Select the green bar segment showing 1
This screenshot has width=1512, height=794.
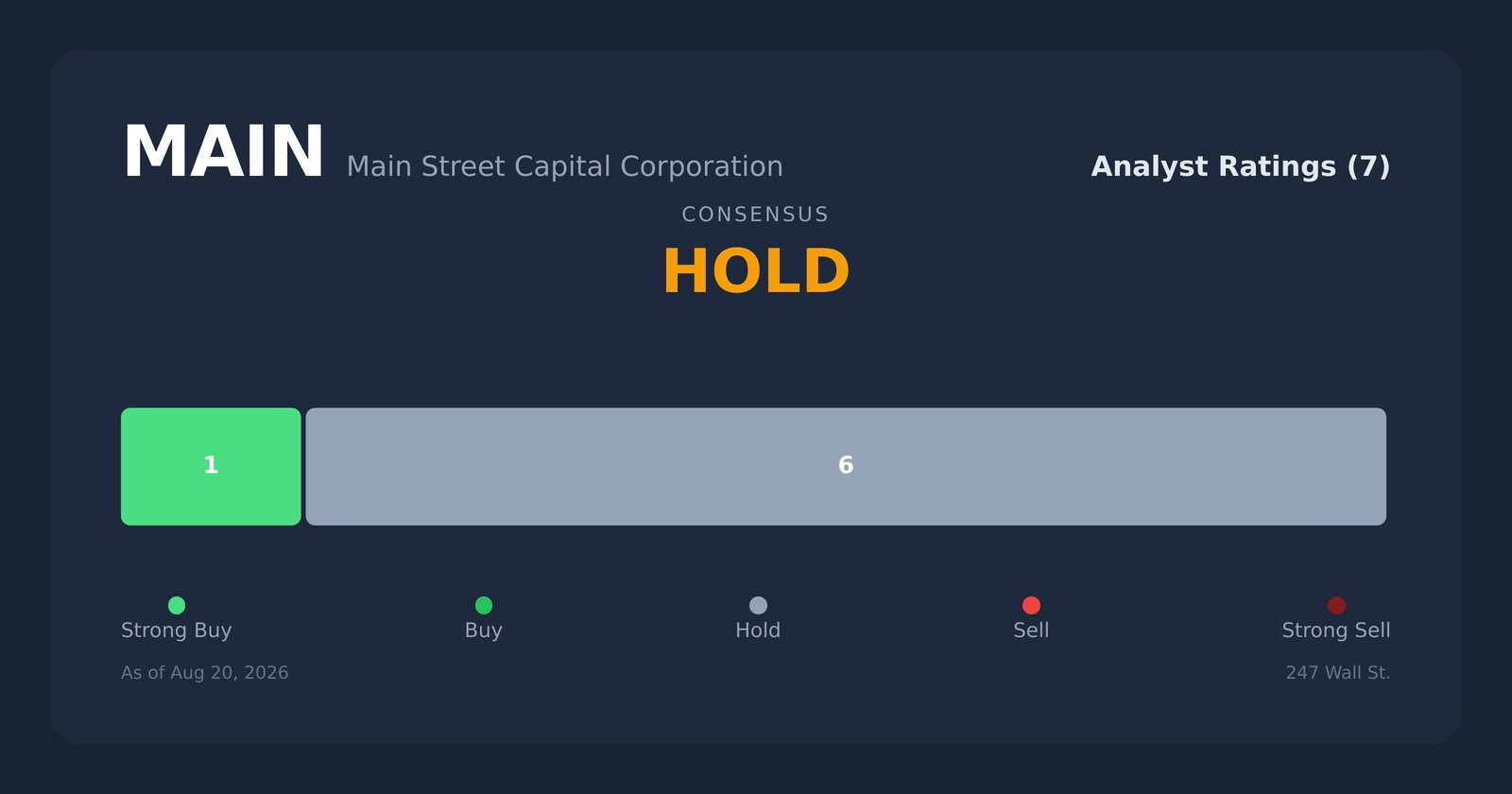pyautogui.click(x=211, y=467)
